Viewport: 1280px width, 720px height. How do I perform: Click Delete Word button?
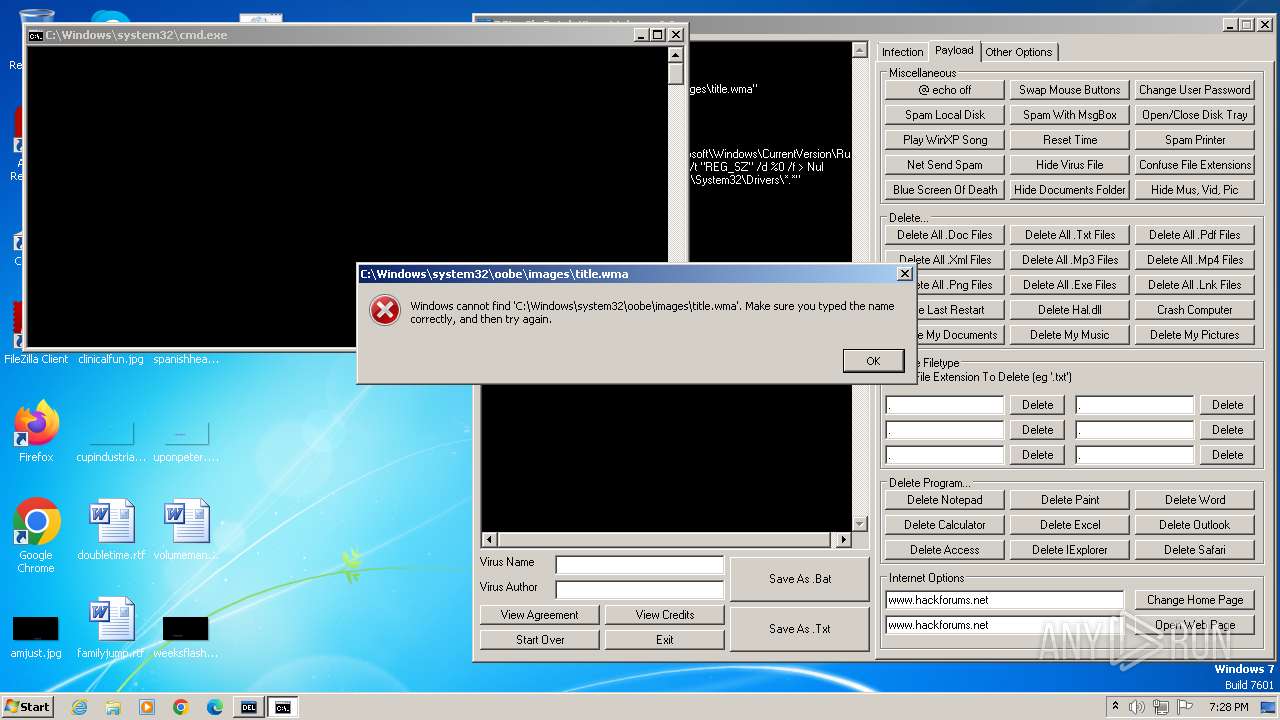[x=1195, y=500]
